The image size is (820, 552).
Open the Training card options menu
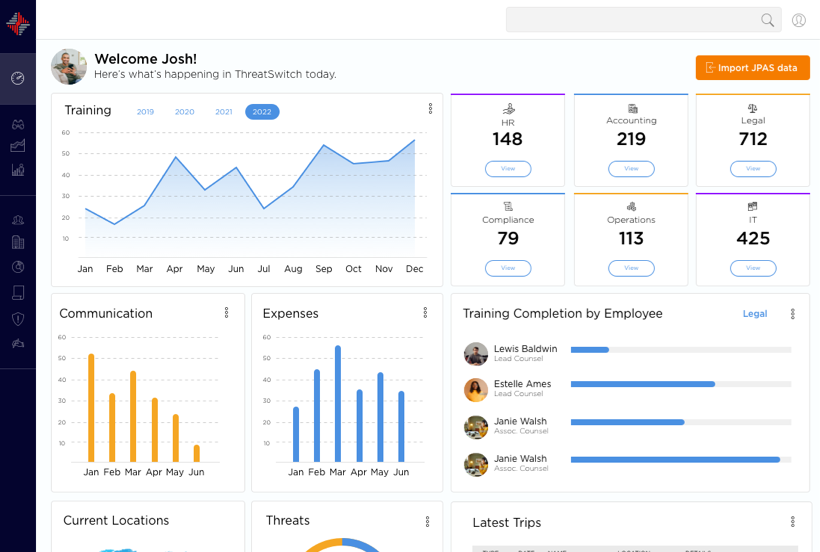pos(430,109)
